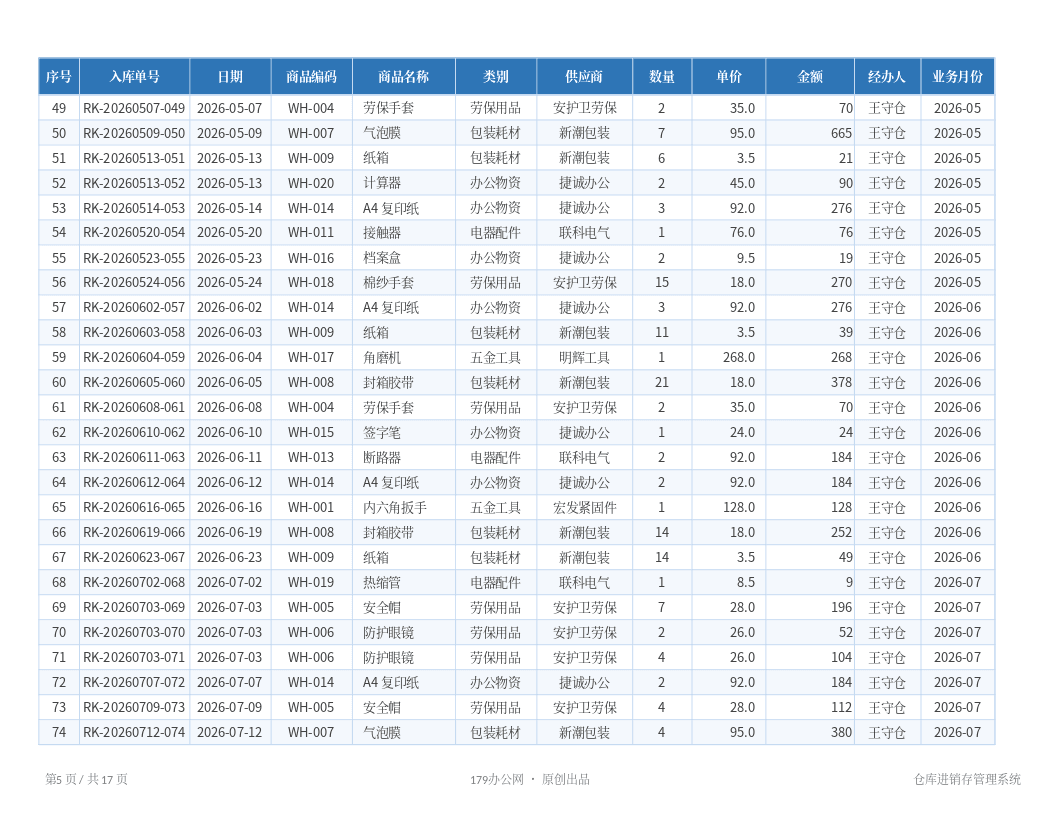Select the product name 断路器
Viewport: 1056px width, 816px height.
[x=382, y=458]
